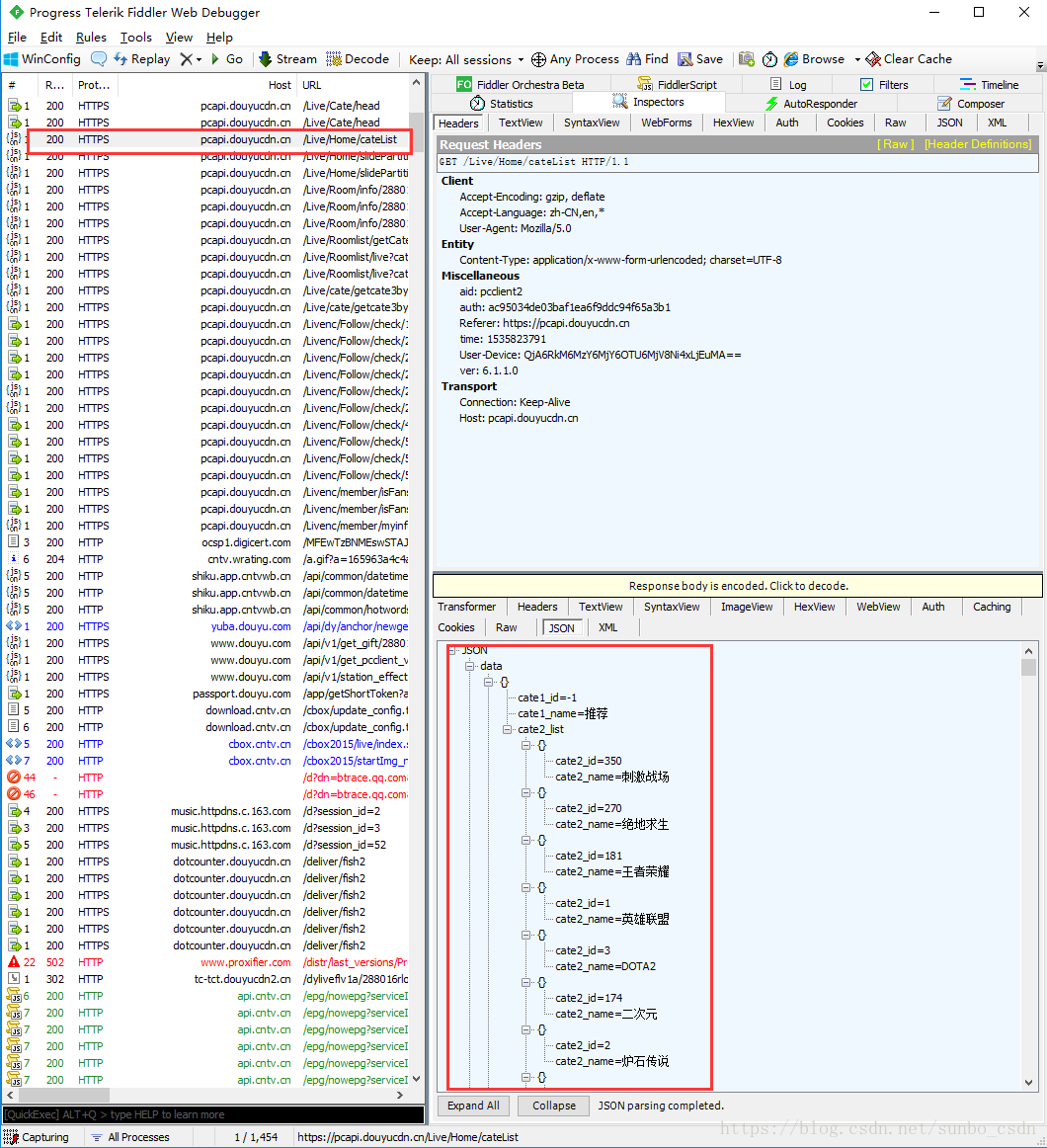Open the Tools menu
The height and width of the screenshot is (1148, 1047).
click(x=135, y=38)
